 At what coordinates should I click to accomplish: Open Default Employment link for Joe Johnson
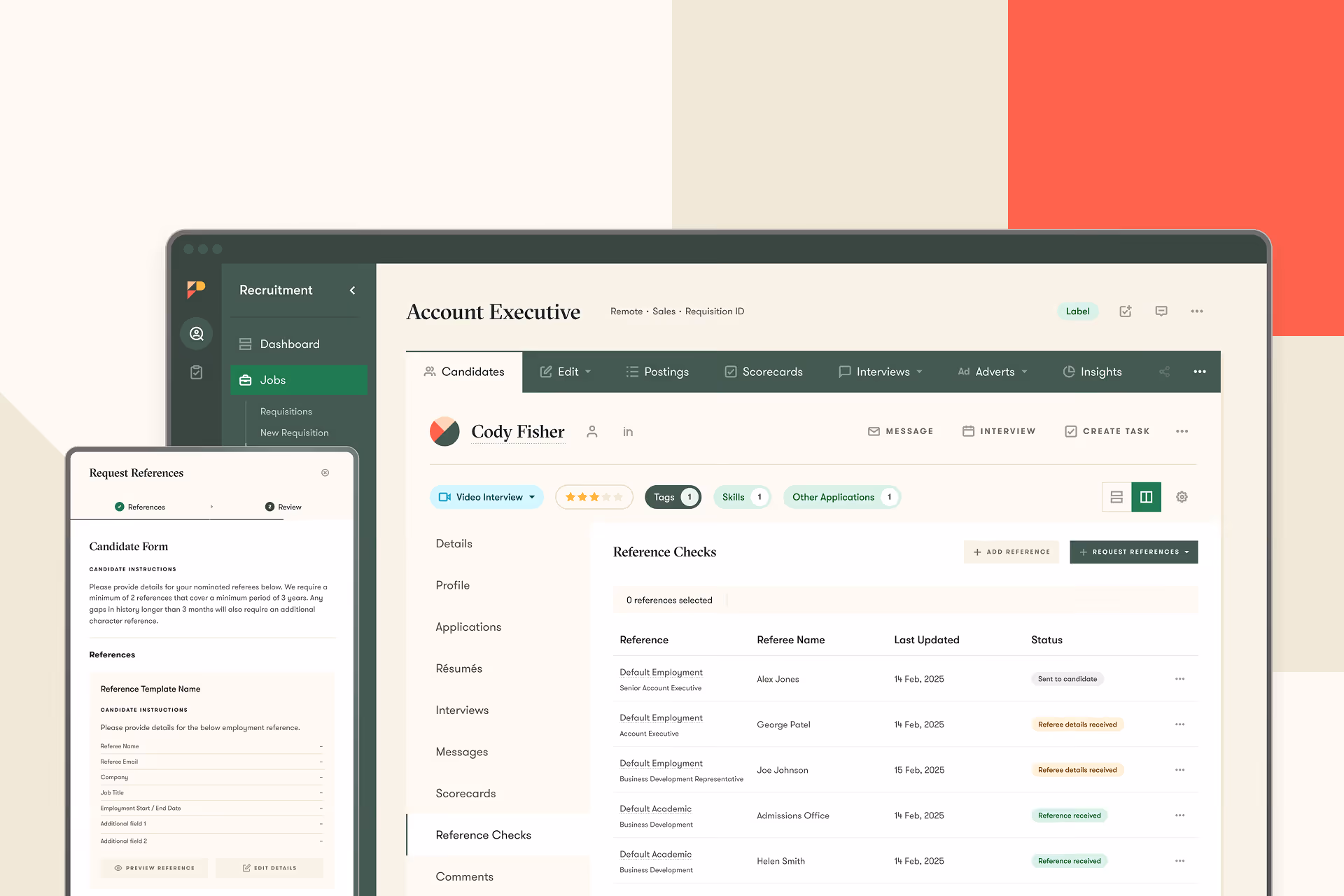(x=661, y=764)
